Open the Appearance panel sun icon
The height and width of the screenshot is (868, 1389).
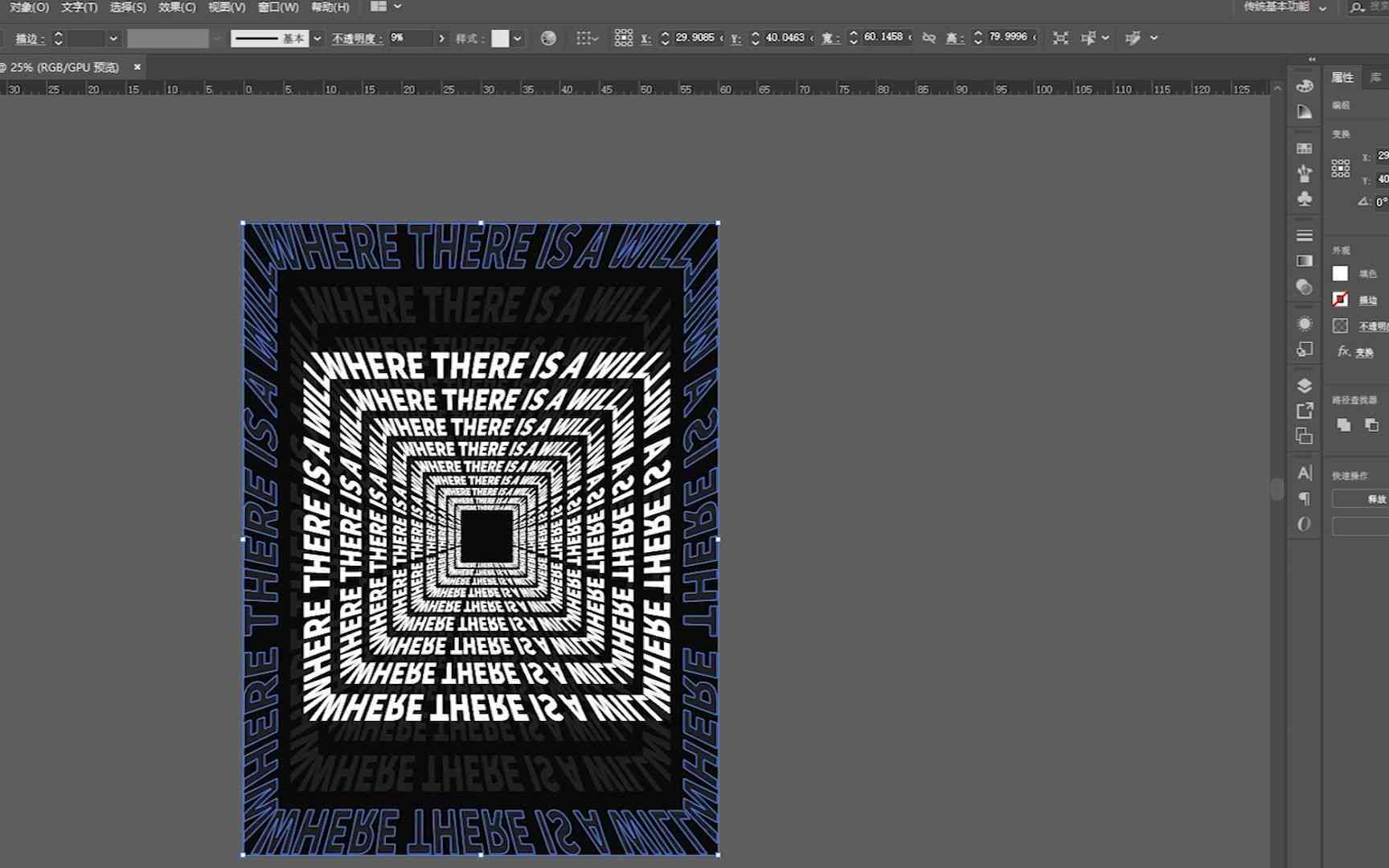pos(1305,324)
